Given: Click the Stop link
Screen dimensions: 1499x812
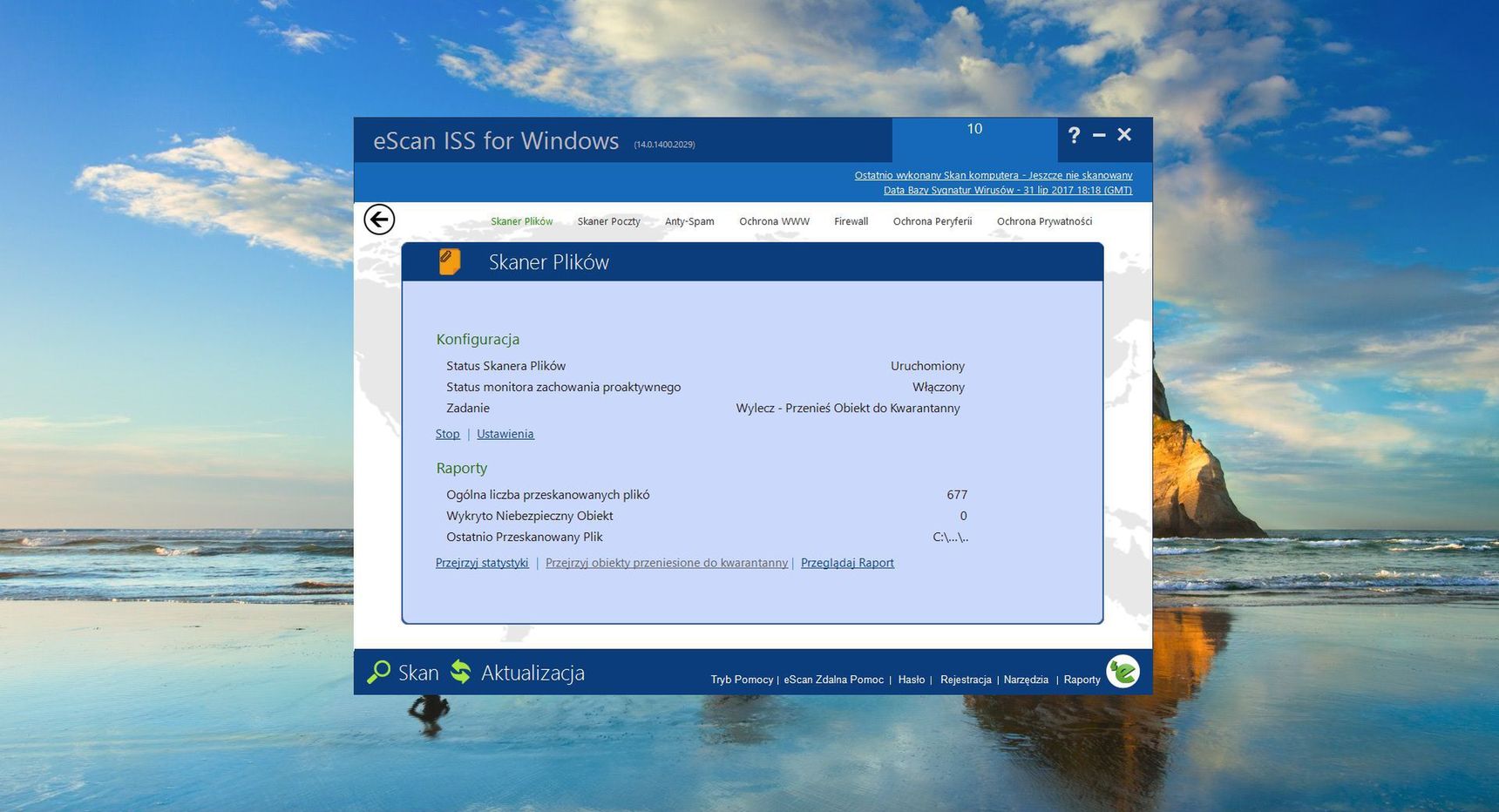Looking at the screenshot, I should point(447,434).
